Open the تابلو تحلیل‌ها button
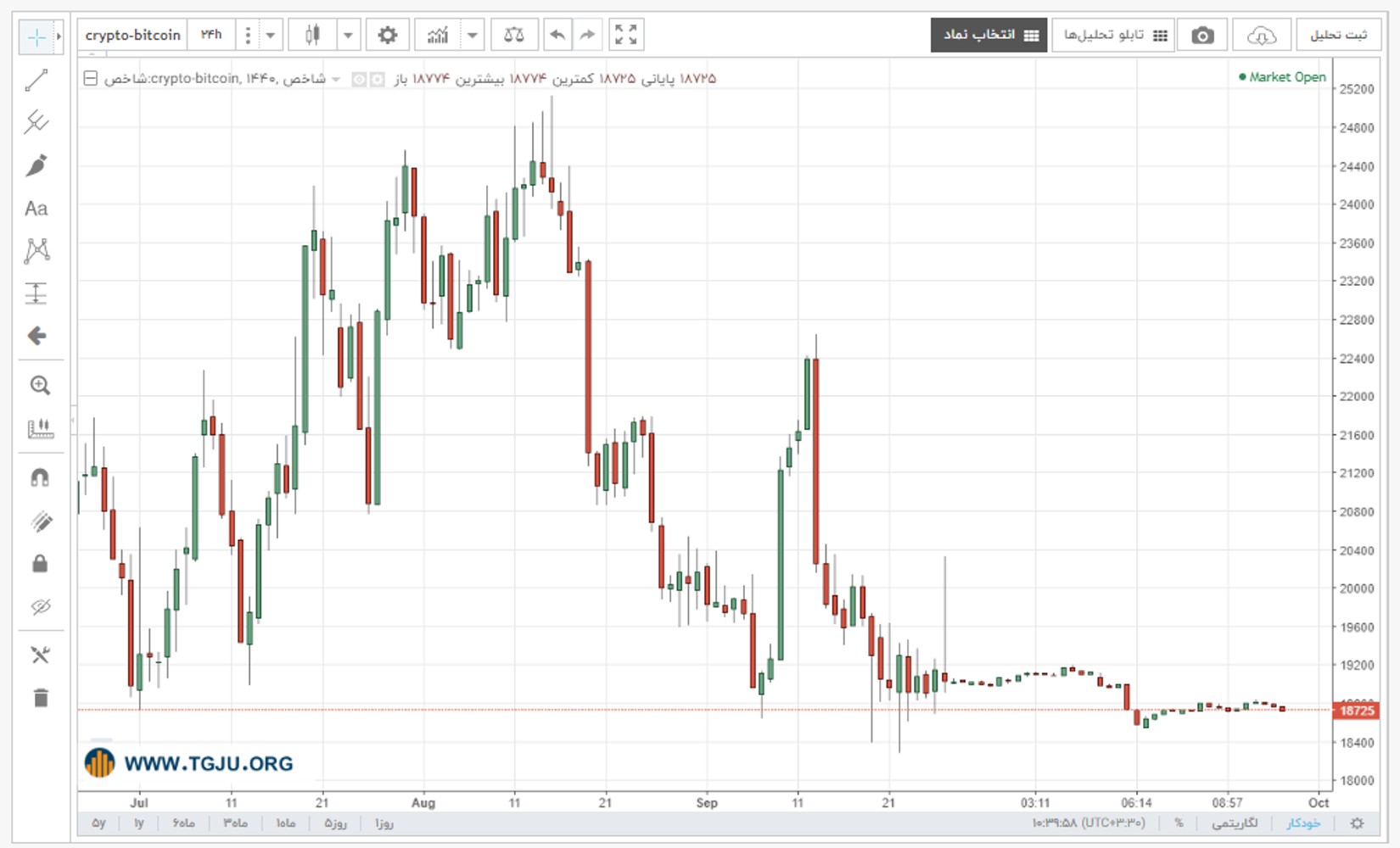The image size is (1400, 848). (x=1113, y=36)
